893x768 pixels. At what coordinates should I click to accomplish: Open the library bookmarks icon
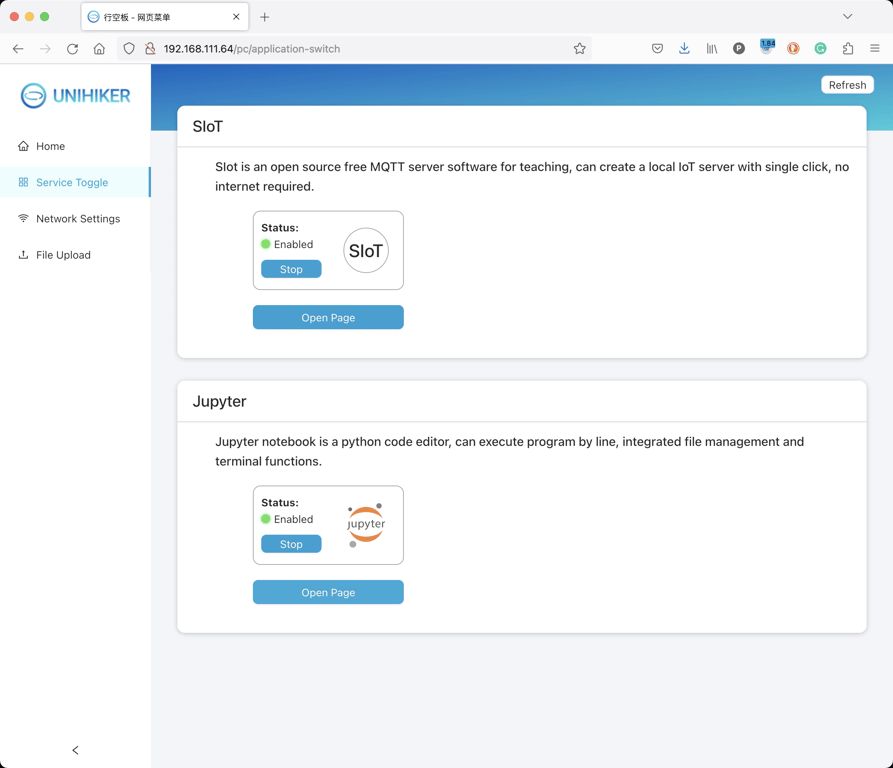[712, 49]
